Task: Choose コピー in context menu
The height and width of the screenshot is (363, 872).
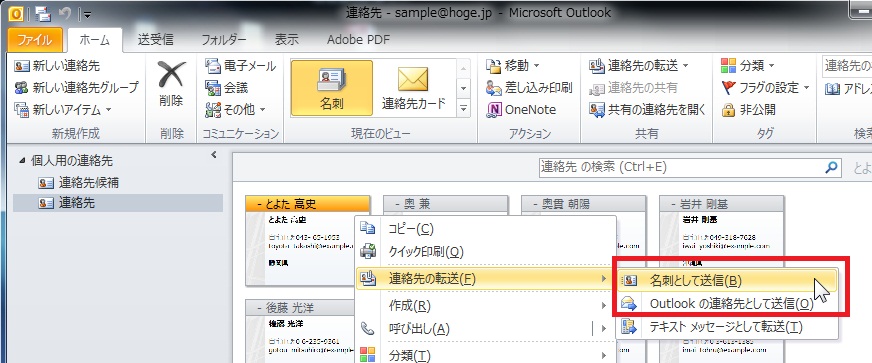Action: click(485, 228)
